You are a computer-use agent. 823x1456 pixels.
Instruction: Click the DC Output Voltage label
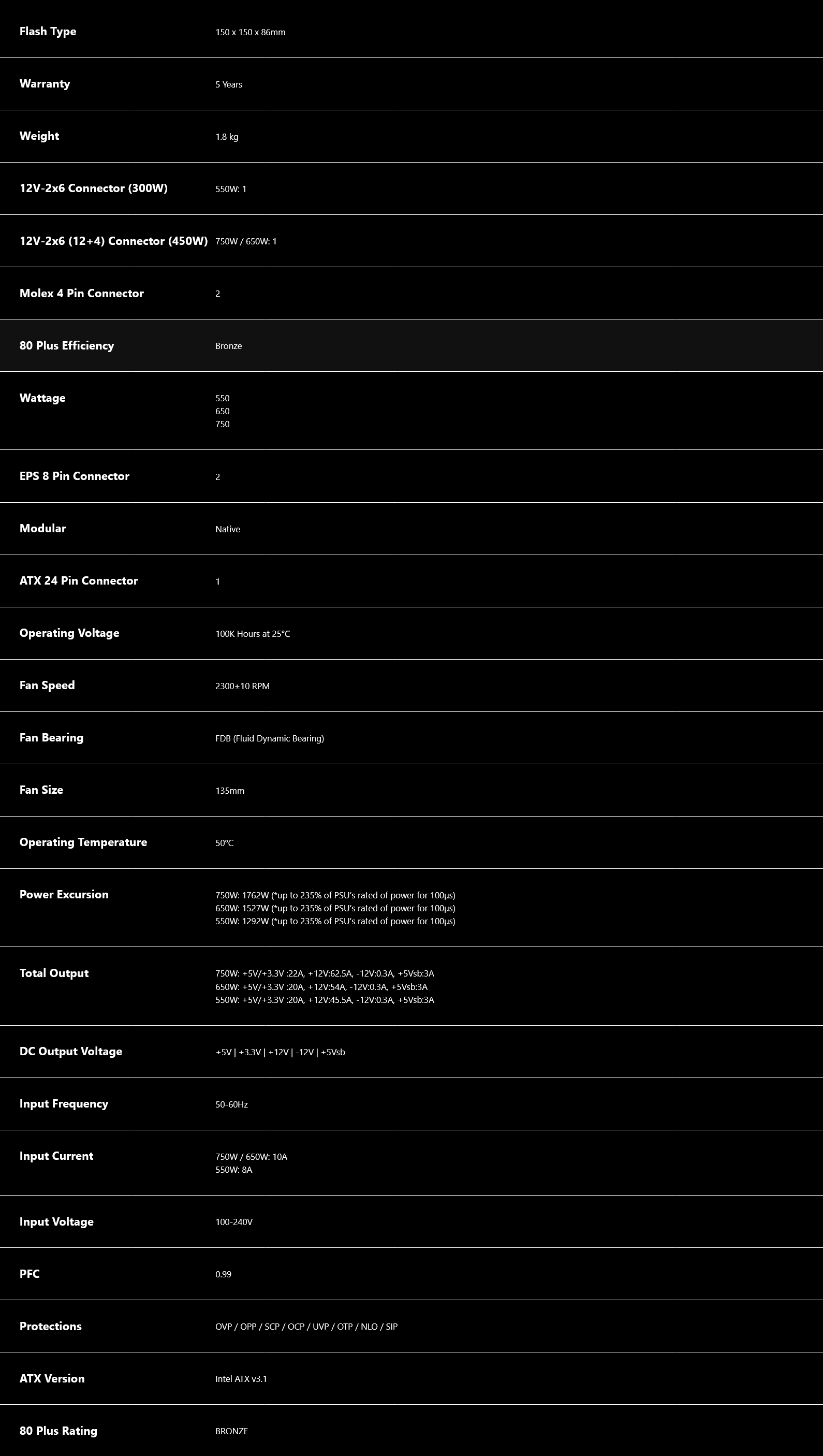click(71, 1051)
